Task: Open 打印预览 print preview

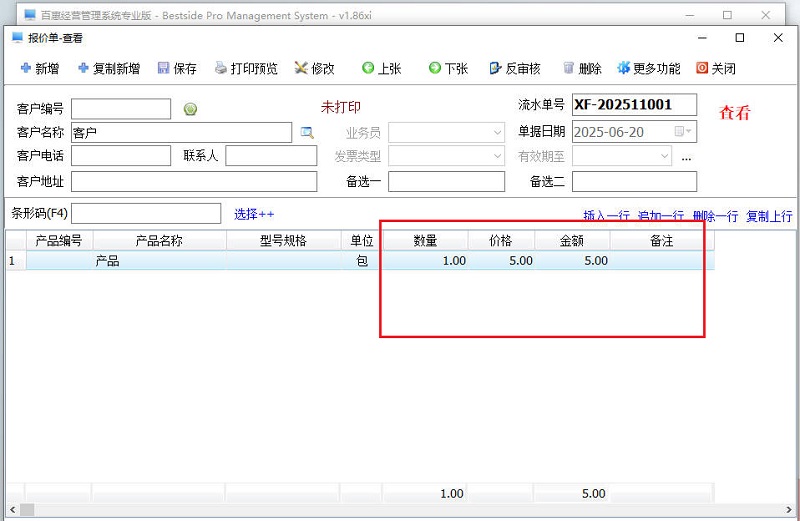Action: coord(246,68)
